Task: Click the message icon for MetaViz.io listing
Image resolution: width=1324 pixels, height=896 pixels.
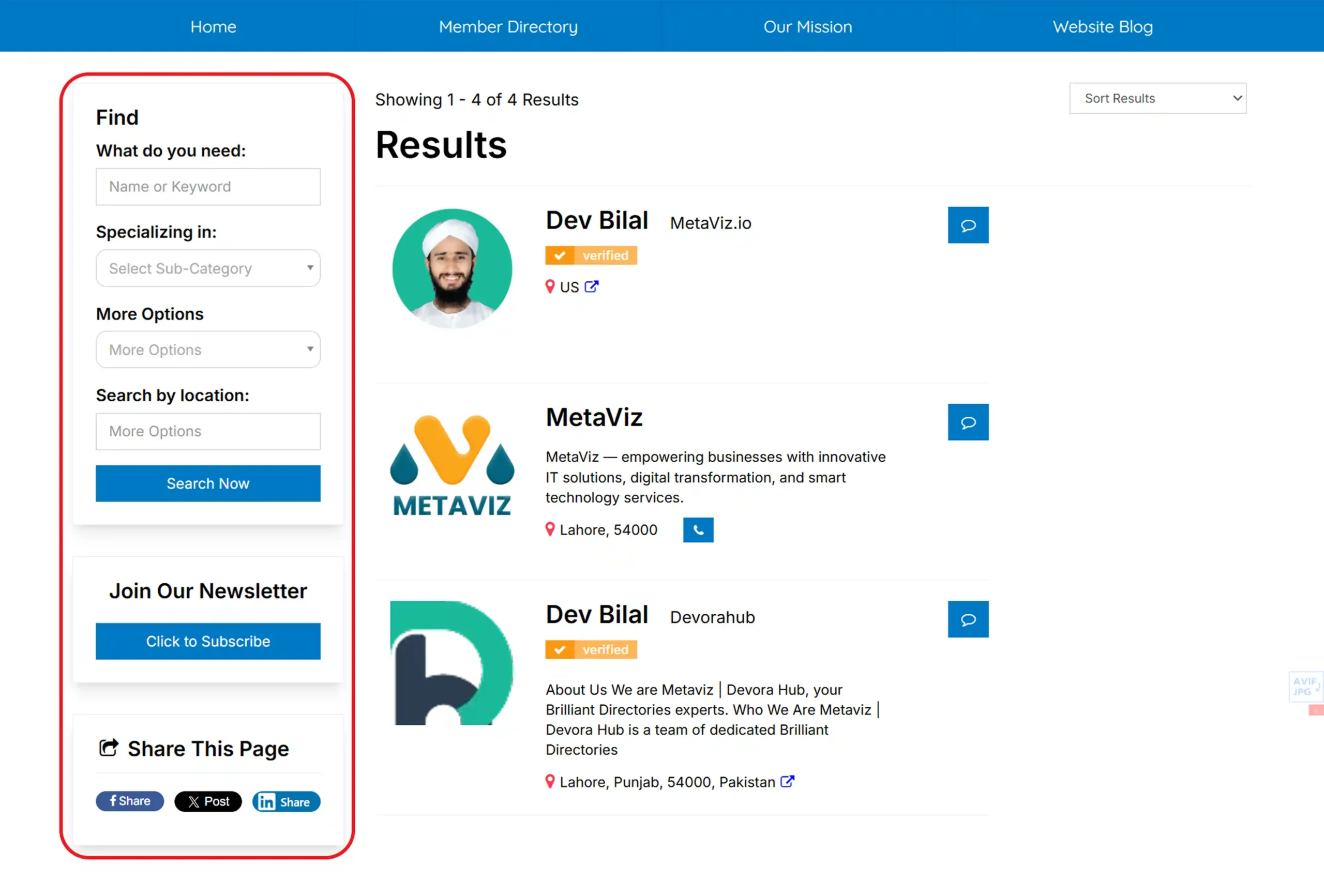Action: coord(968,225)
